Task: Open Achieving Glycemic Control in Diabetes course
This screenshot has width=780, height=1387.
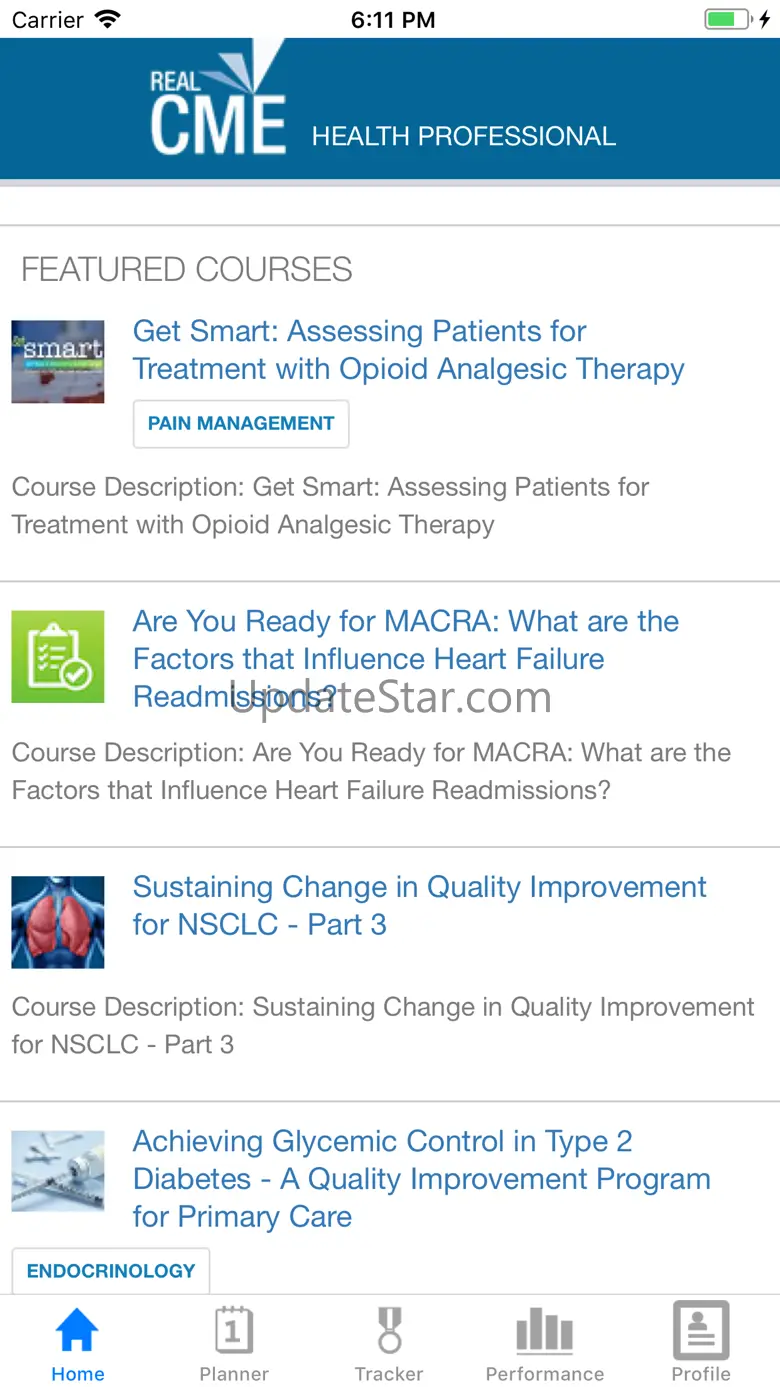Action: click(422, 1179)
